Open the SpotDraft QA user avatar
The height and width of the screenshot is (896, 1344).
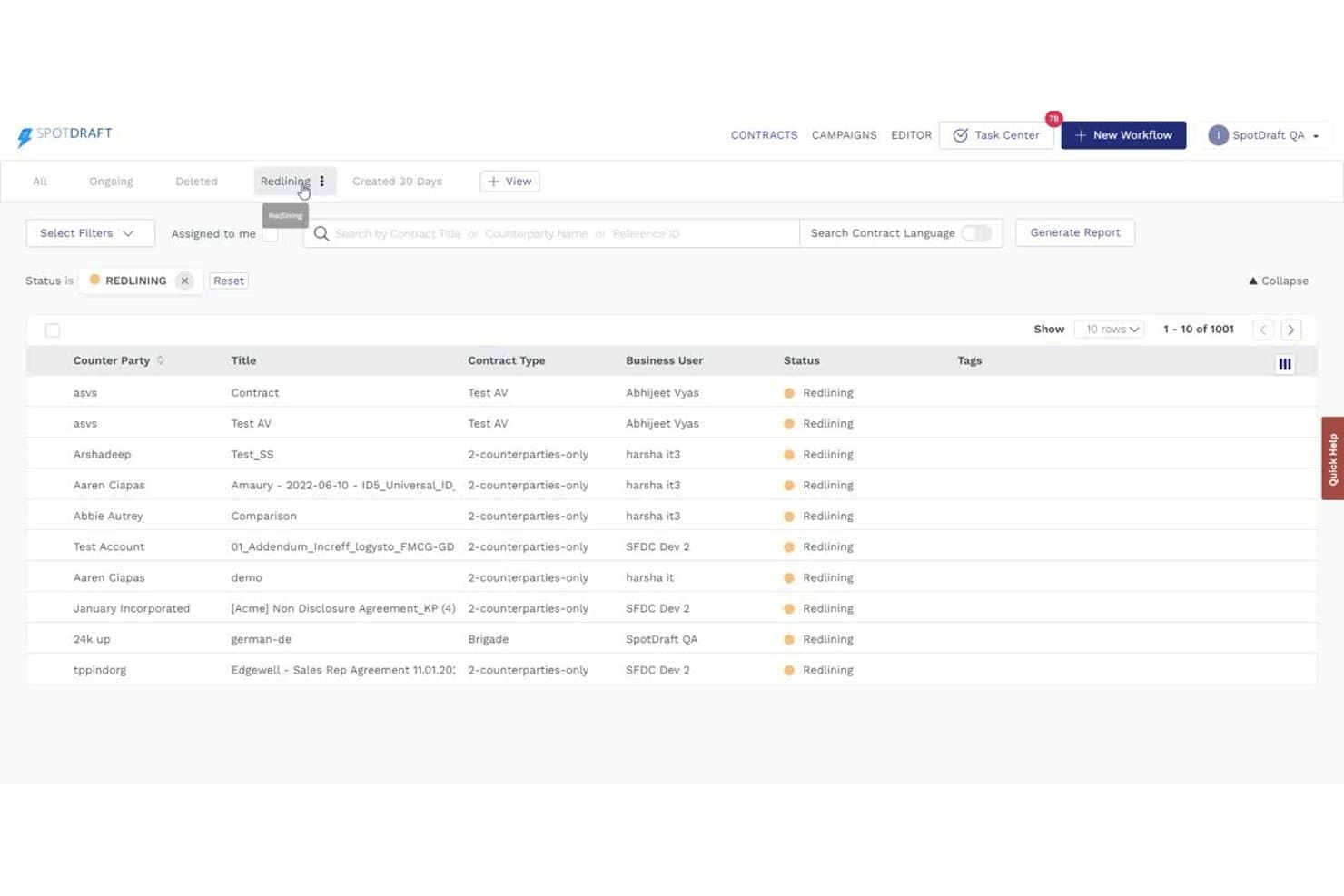tap(1219, 135)
